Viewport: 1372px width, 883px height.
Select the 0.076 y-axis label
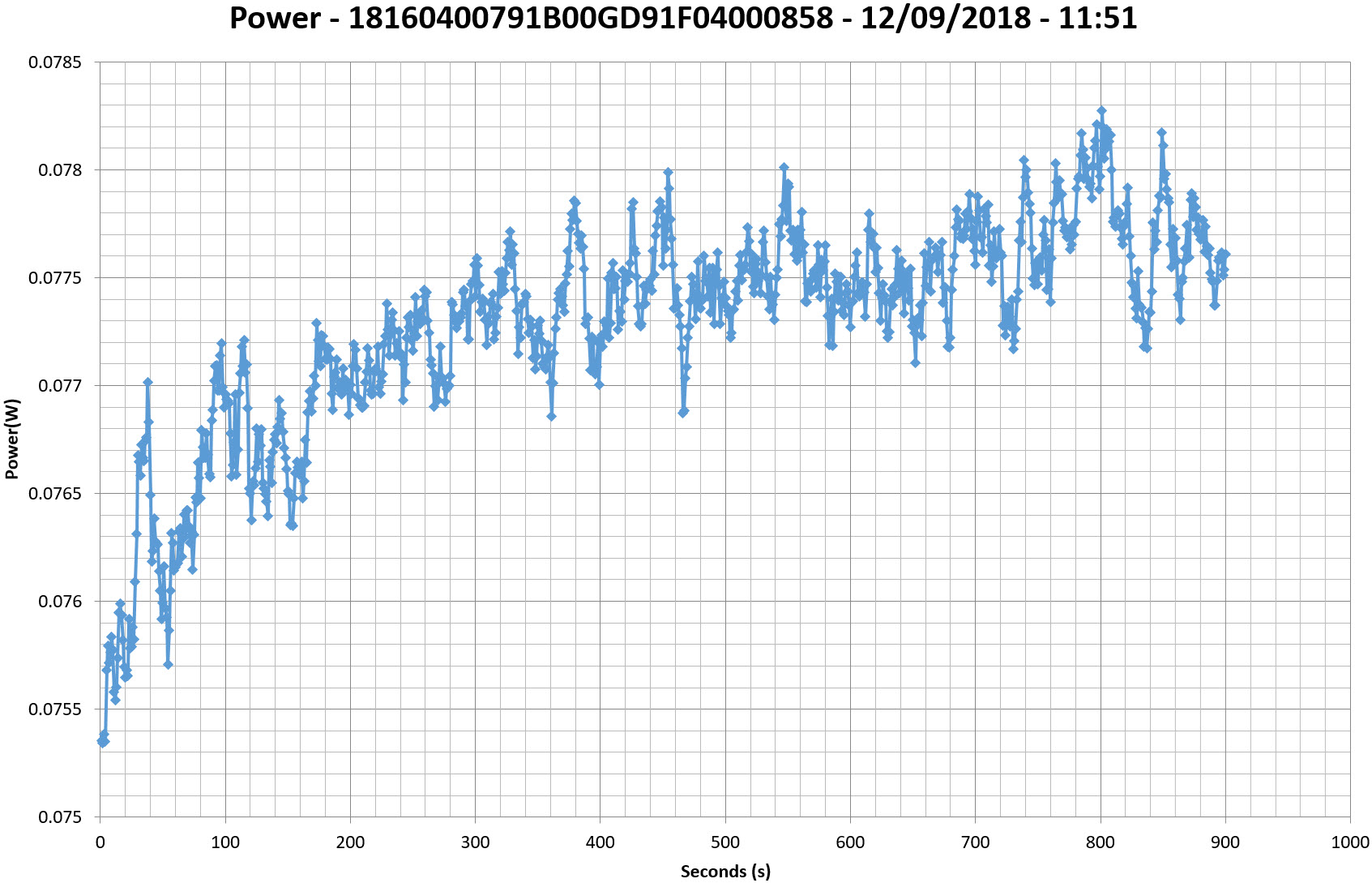pos(59,602)
